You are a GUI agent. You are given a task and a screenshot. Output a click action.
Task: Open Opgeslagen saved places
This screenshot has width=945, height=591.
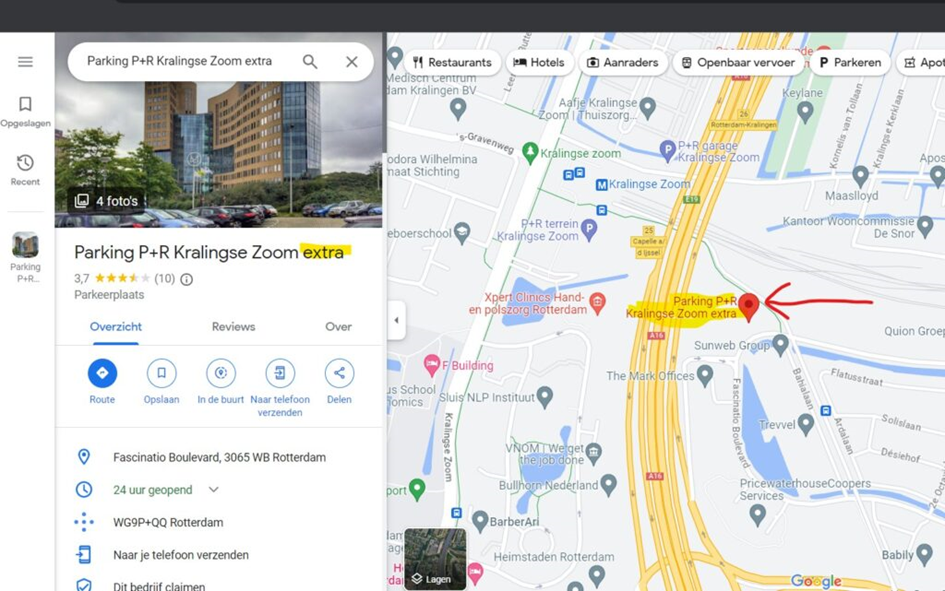(x=25, y=111)
